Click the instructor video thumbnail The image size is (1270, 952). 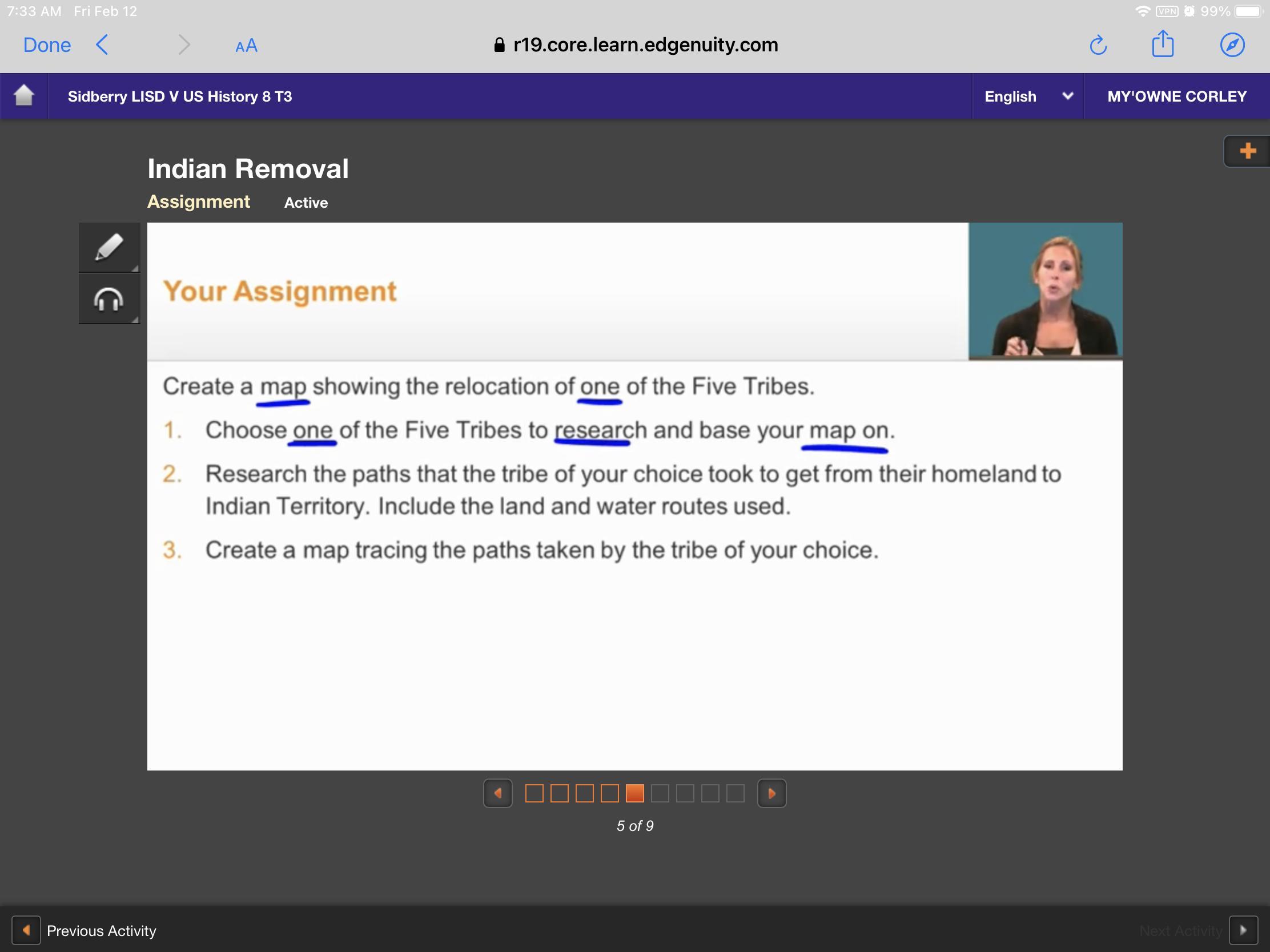point(1045,291)
